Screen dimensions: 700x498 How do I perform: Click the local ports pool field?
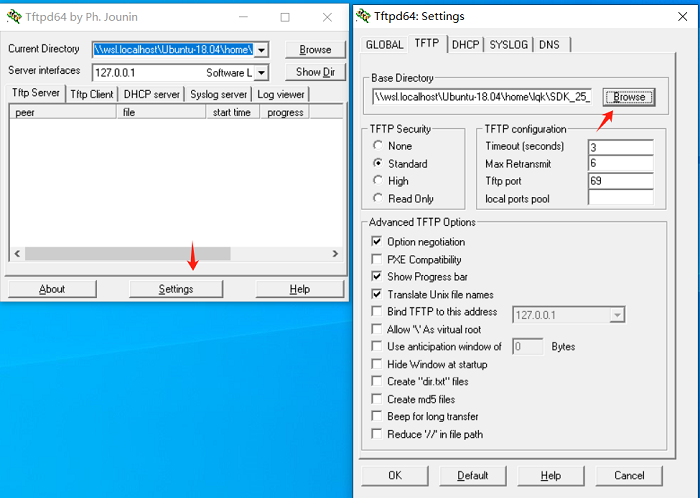[x=621, y=198]
